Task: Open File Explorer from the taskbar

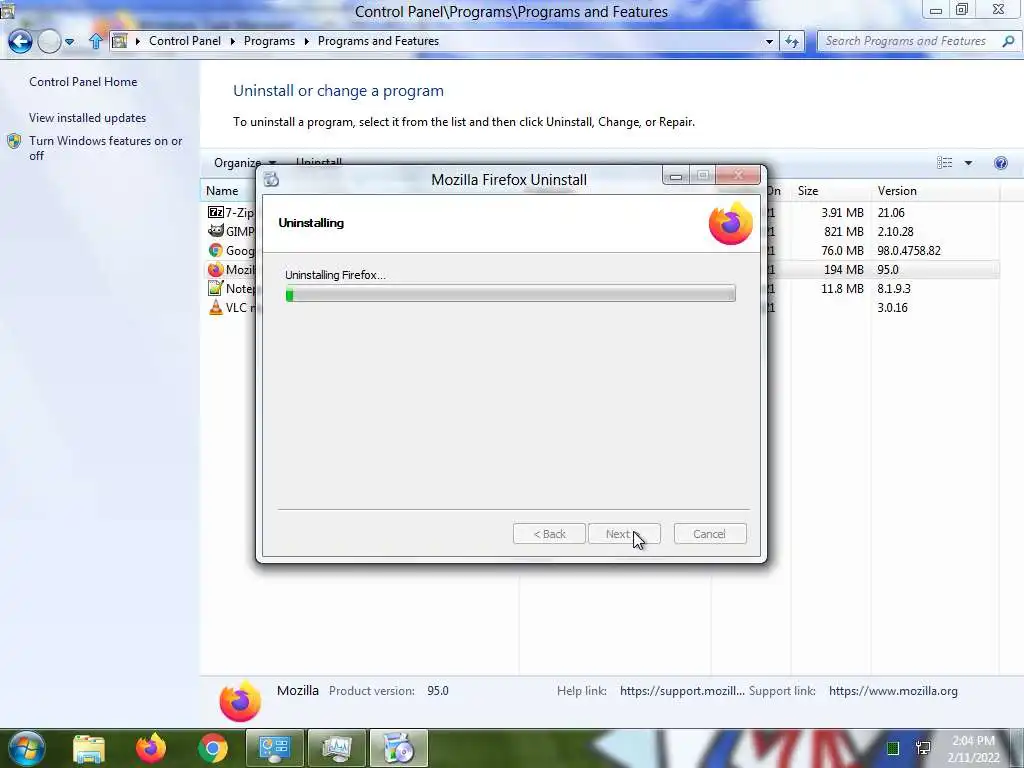Action: click(89, 748)
